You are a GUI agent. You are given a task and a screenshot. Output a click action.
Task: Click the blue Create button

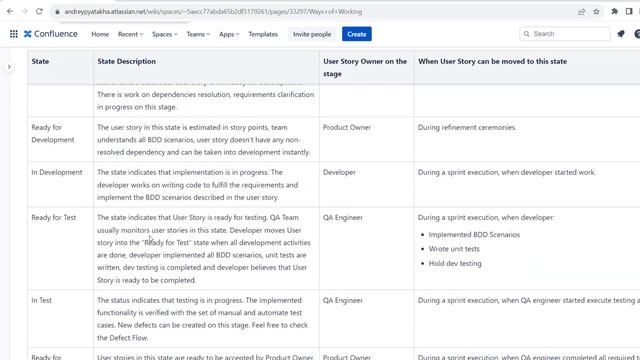pos(357,34)
